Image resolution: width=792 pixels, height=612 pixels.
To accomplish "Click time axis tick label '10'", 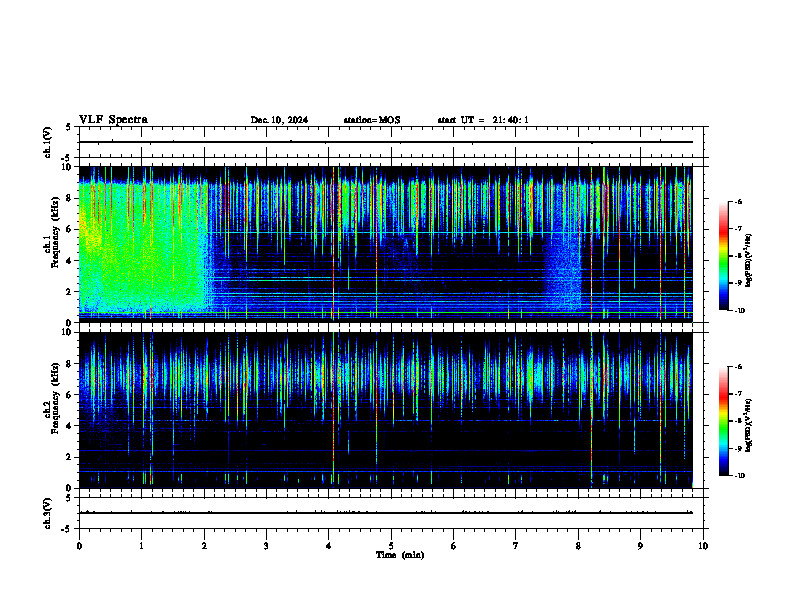I will pos(703,546).
